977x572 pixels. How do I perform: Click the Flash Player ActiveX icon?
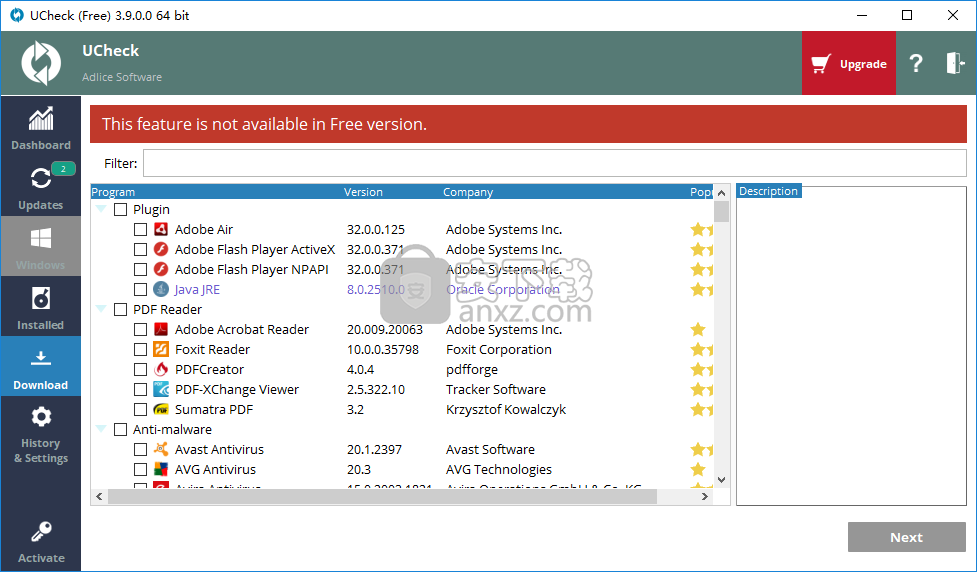click(161, 249)
